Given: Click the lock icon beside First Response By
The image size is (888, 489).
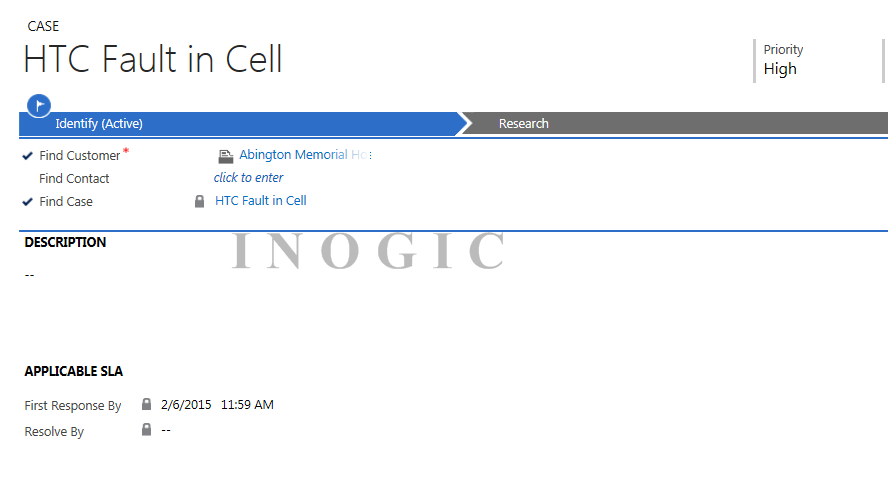Looking at the screenshot, I should 146,404.
